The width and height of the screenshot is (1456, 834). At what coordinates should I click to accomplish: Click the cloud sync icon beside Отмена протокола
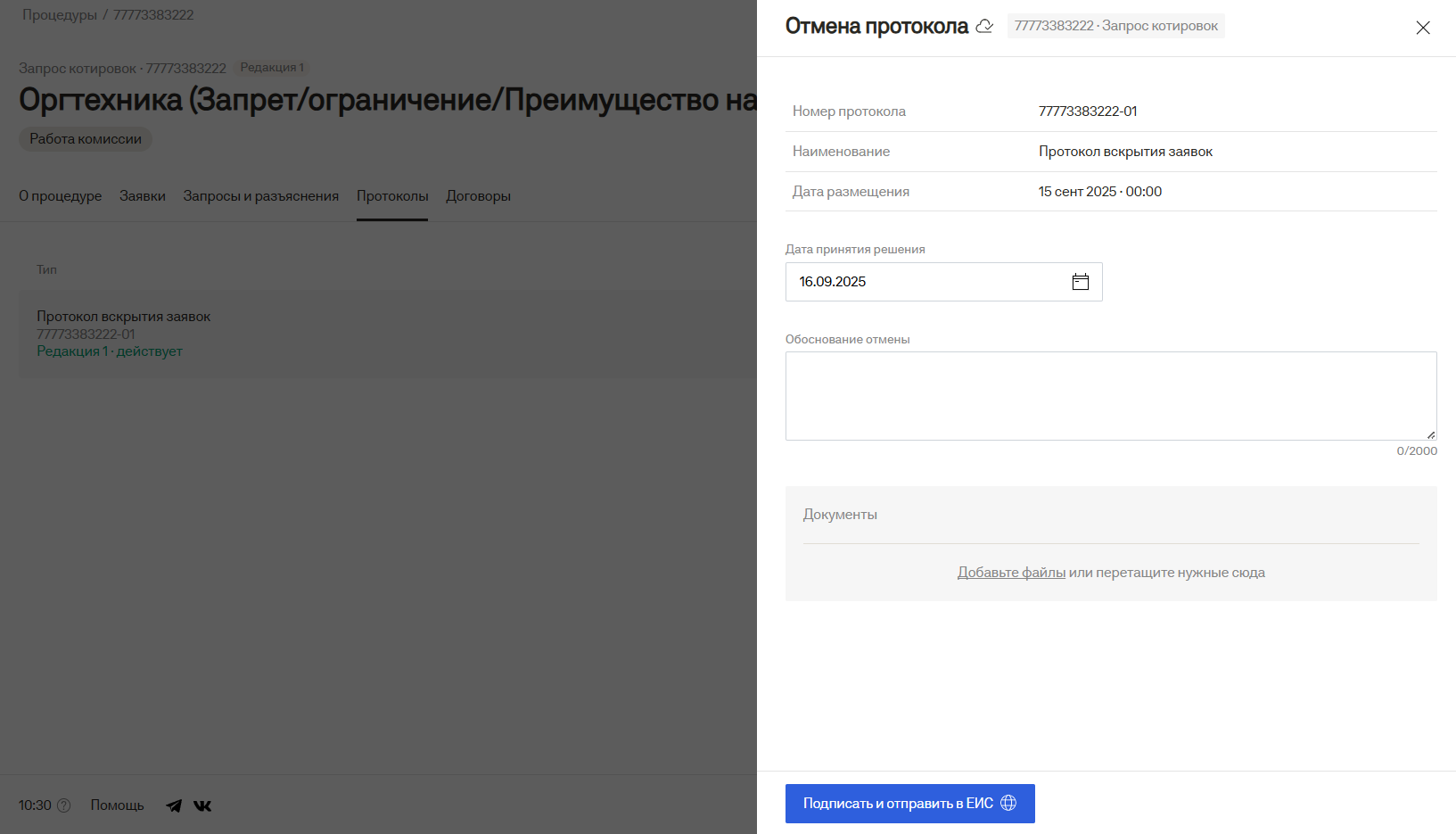click(984, 26)
